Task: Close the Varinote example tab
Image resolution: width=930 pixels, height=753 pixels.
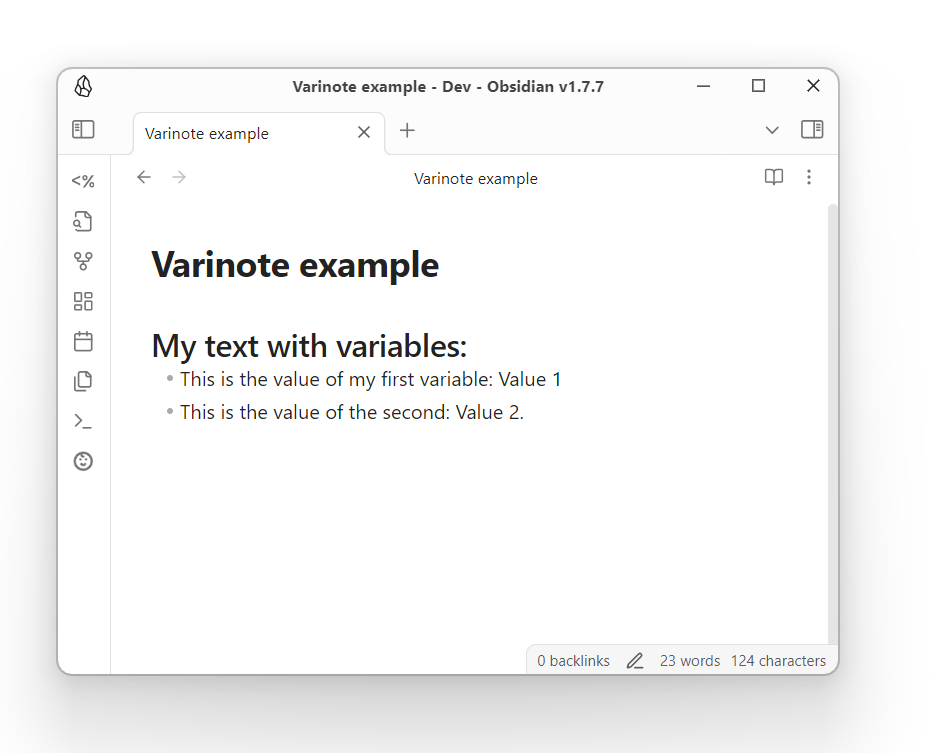Action: click(364, 132)
